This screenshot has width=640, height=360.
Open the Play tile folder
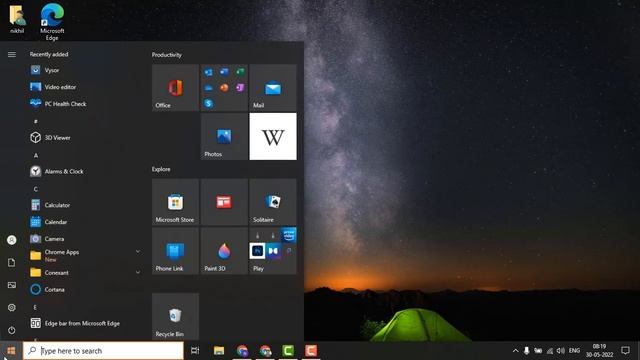point(273,251)
